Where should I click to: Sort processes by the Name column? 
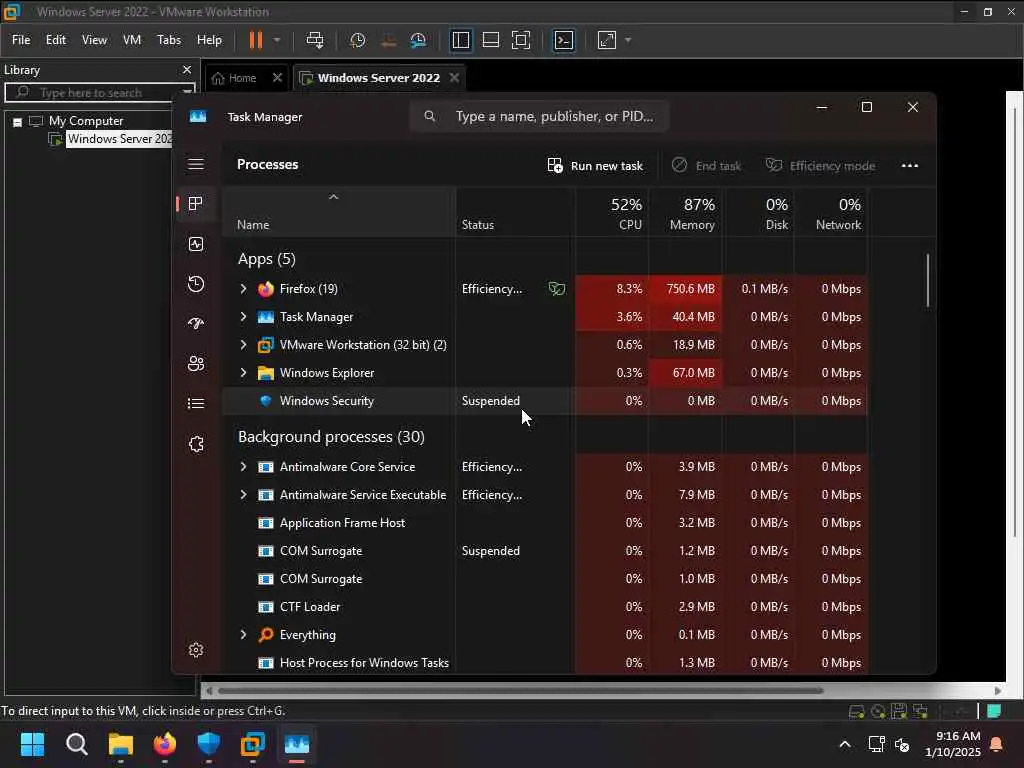tap(339, 212)
